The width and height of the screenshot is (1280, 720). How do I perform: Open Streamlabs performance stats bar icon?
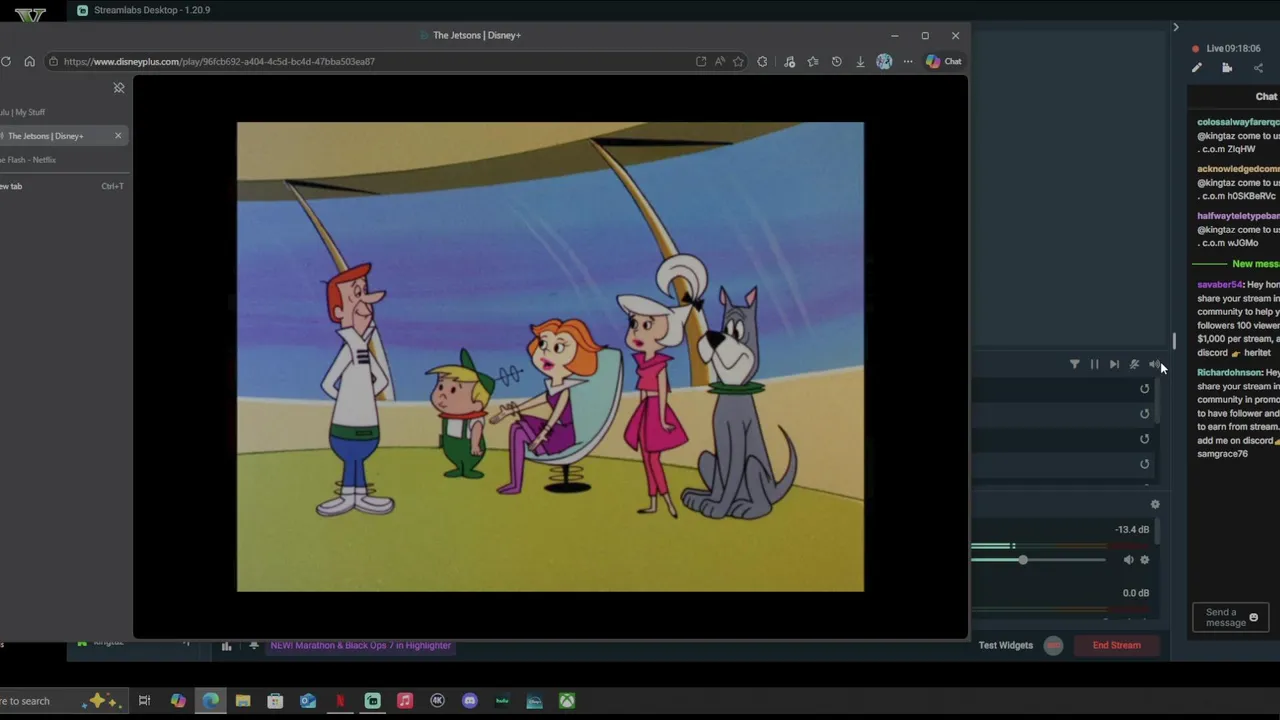click(x=227, y=646)
